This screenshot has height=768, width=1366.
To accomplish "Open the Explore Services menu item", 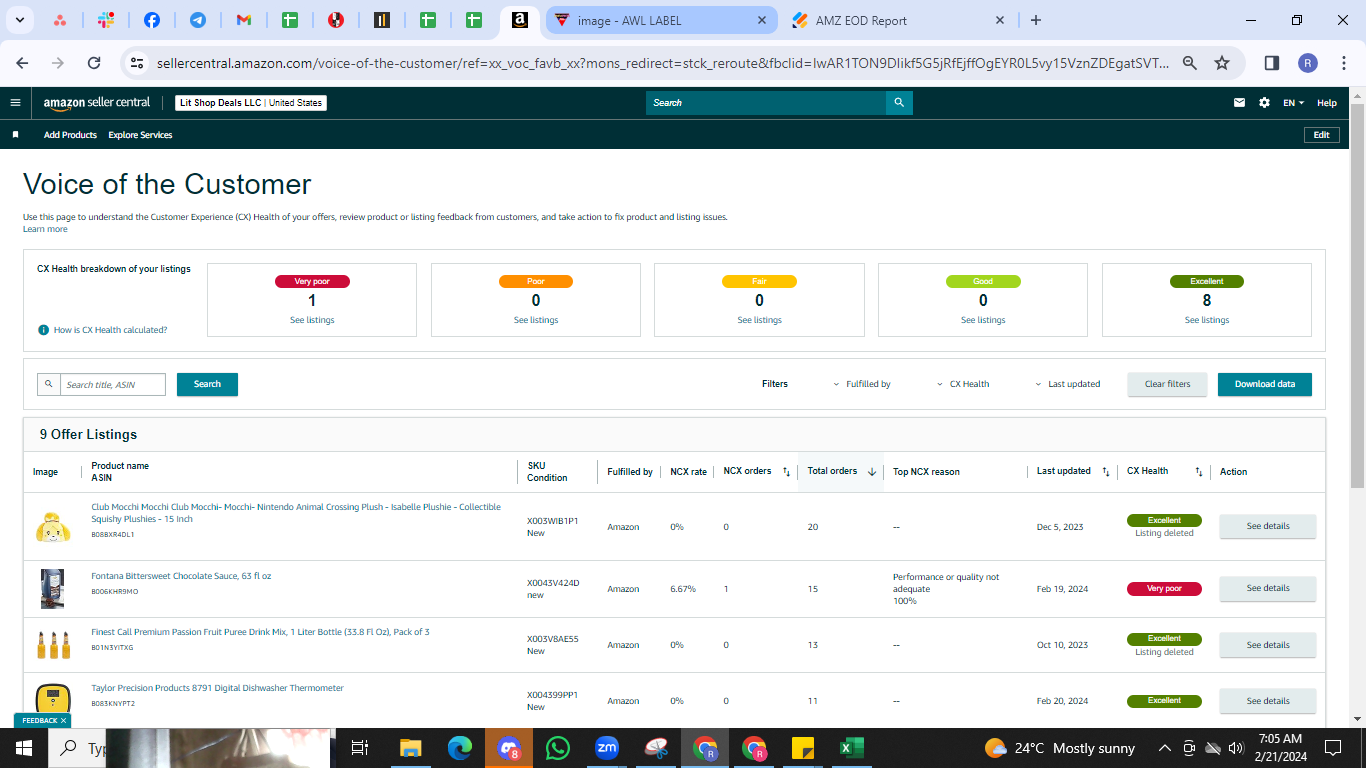I will click(140, 135).
